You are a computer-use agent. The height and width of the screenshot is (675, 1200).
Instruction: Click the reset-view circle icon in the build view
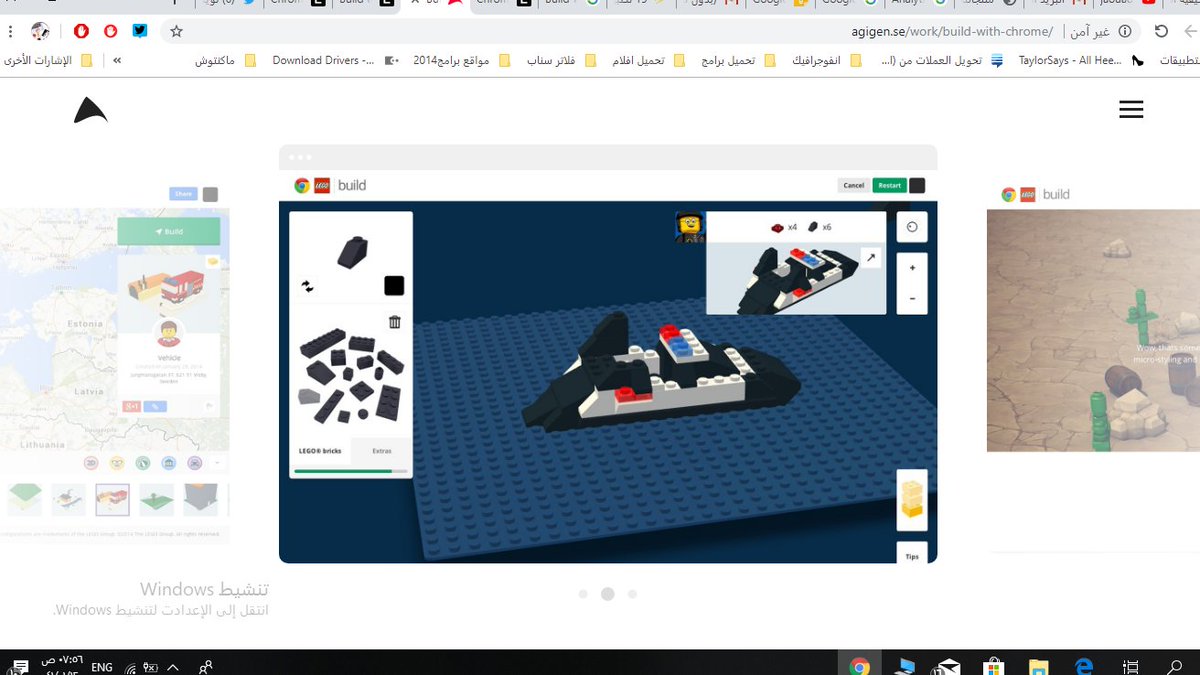[x=912, y=227]
